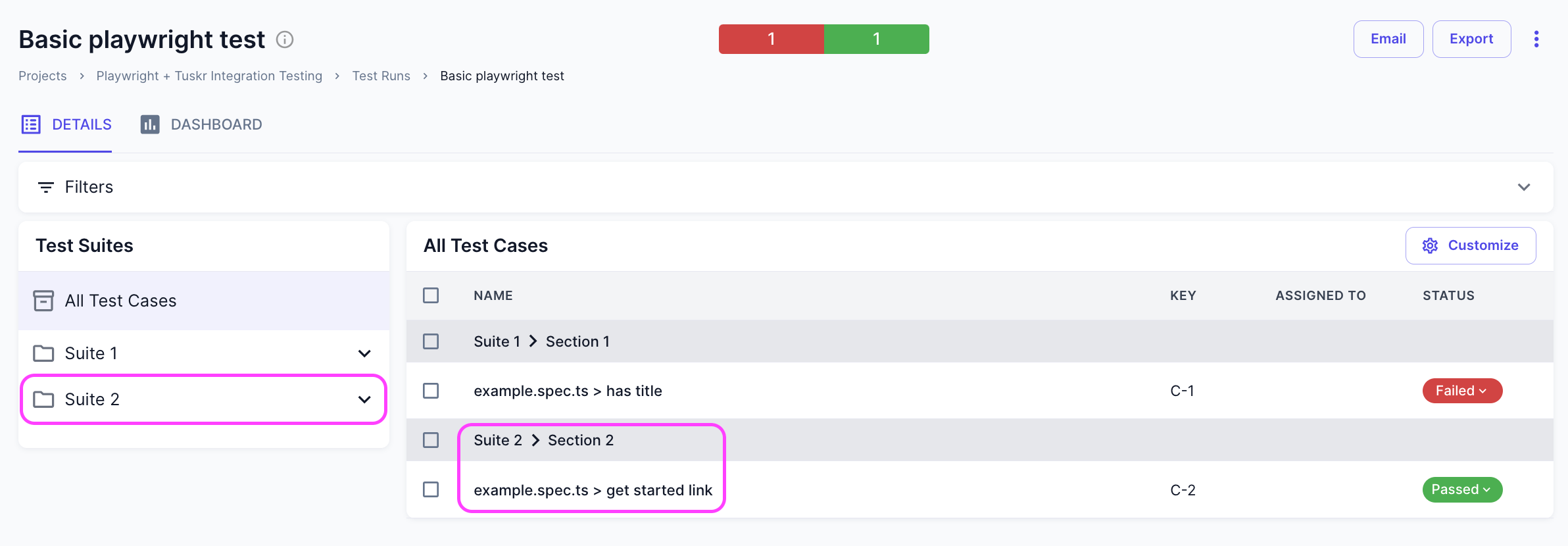Go to Test Runs breadcrumb link
The height and width of the screenshot is (546, 1568).
pyautogui.click(x=381, y=76)
